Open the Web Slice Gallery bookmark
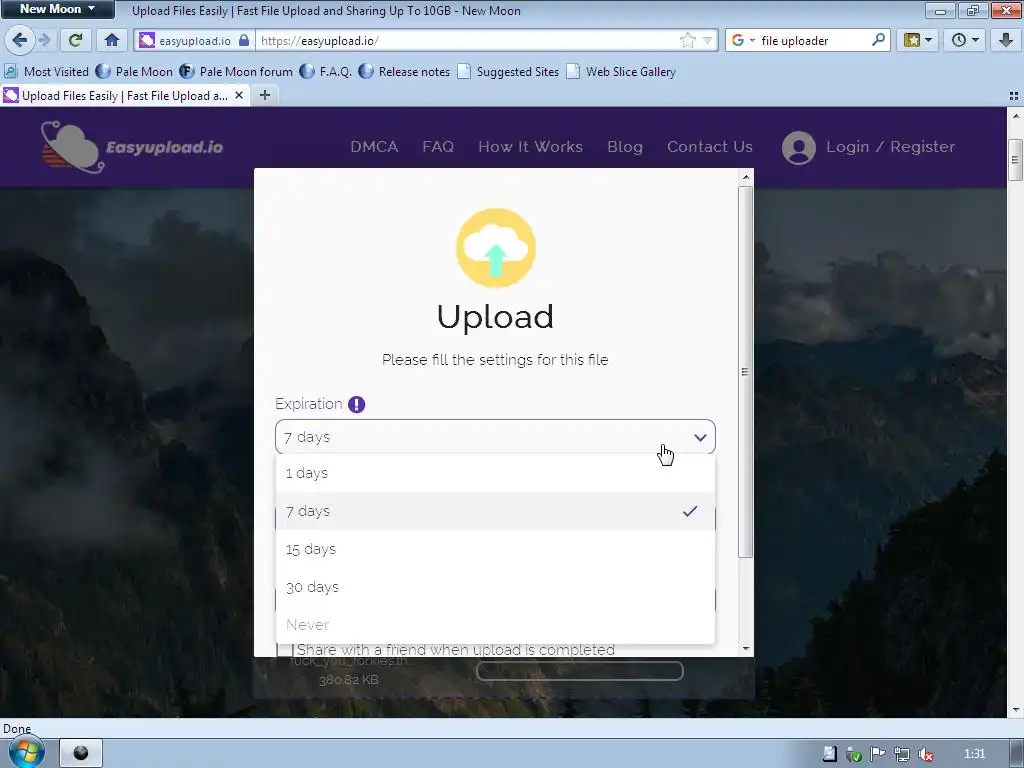Screen dimensions: 1024x768 point(621,72)
